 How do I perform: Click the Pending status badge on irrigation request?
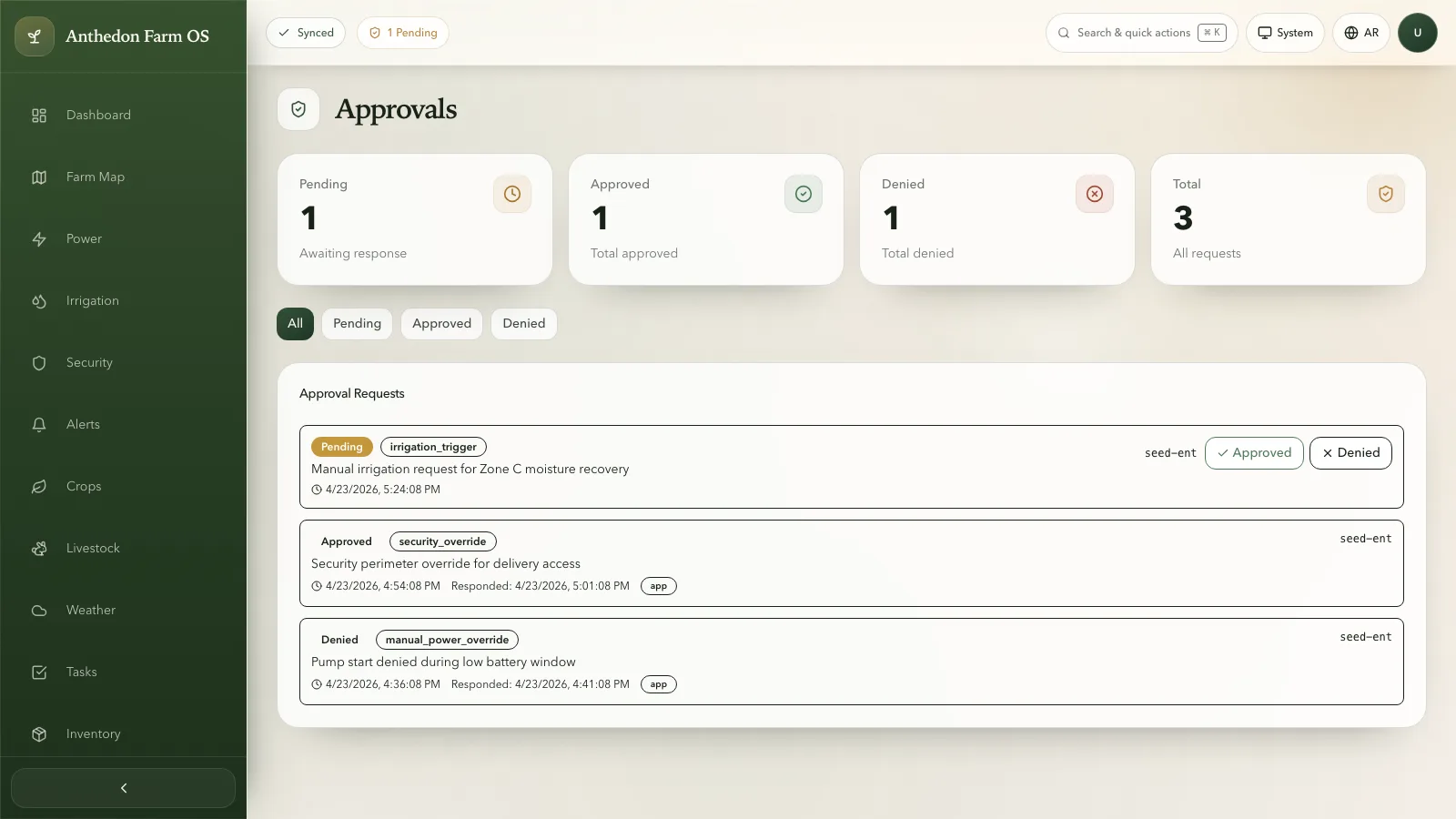(342, 447)
